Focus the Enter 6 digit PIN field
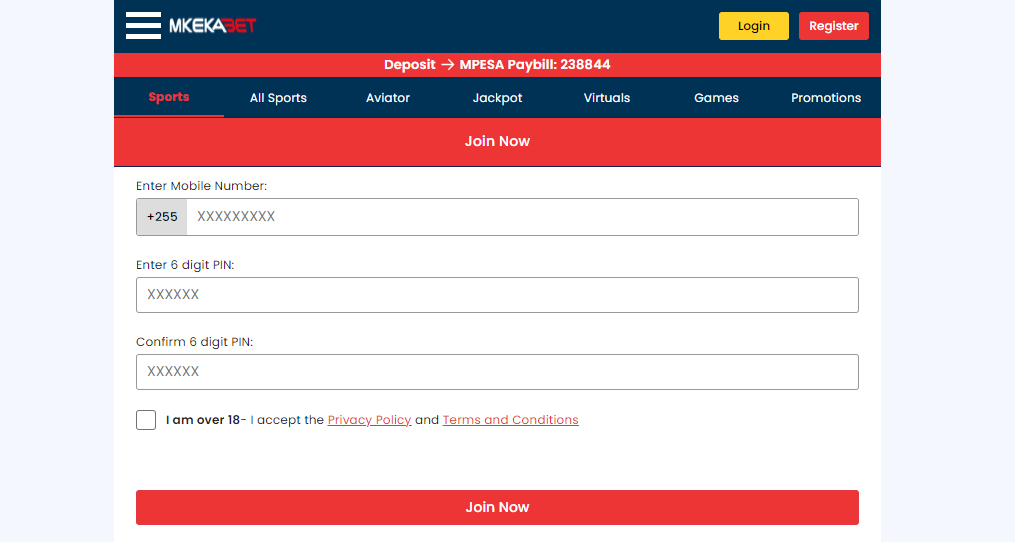Image resolution: width=1015 pixels, height=542 pixels. [x=497, y=295]
